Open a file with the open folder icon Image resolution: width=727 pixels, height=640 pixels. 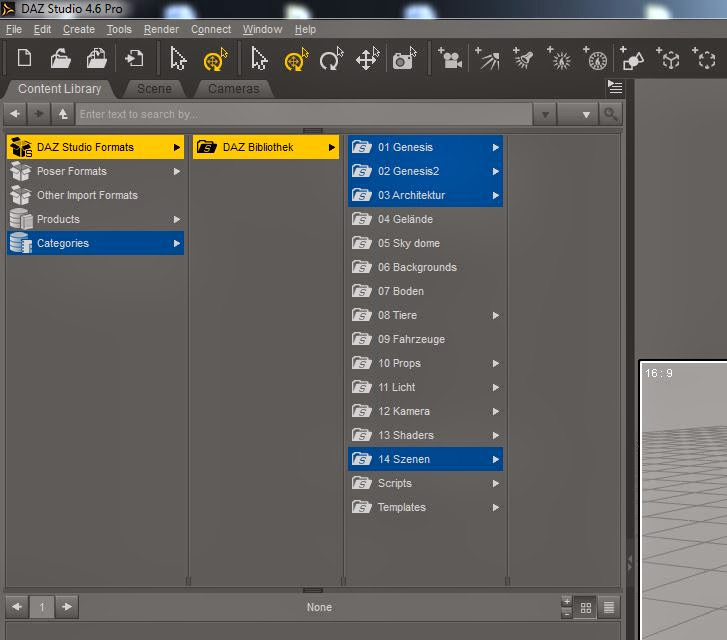click(x=60, y=59)
